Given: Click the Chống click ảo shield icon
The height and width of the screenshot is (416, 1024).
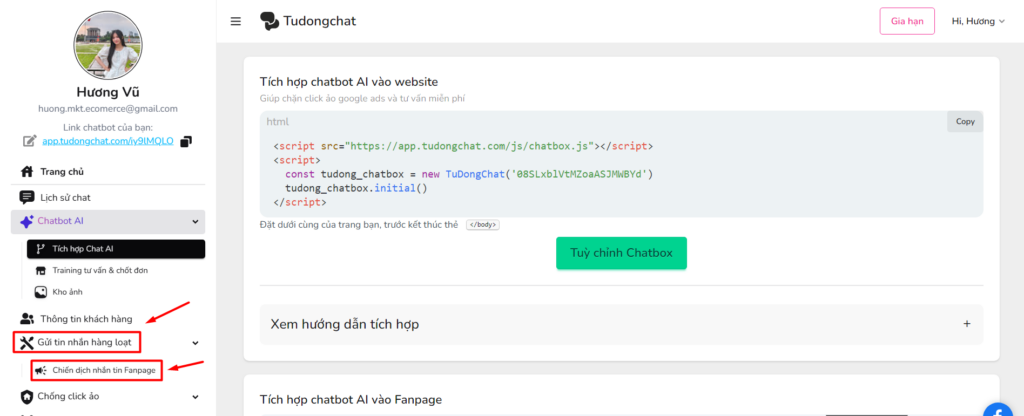Looking at the screenshot, I should point(27,396).
